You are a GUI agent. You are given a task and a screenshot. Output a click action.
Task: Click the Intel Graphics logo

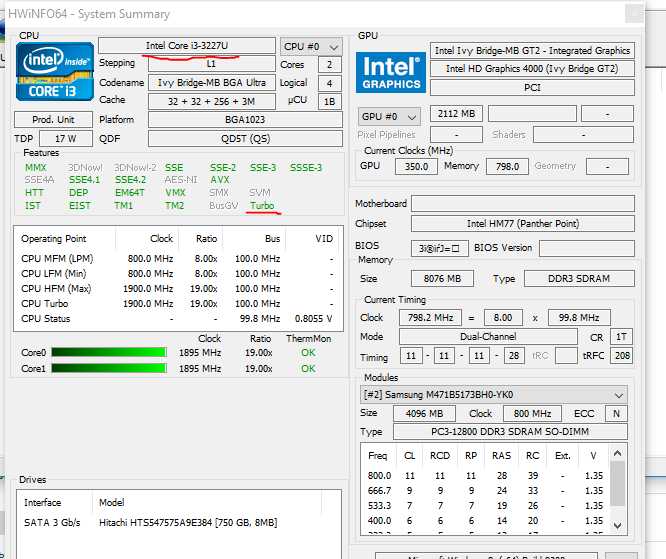pyautogui.click(x=390, y=70)
